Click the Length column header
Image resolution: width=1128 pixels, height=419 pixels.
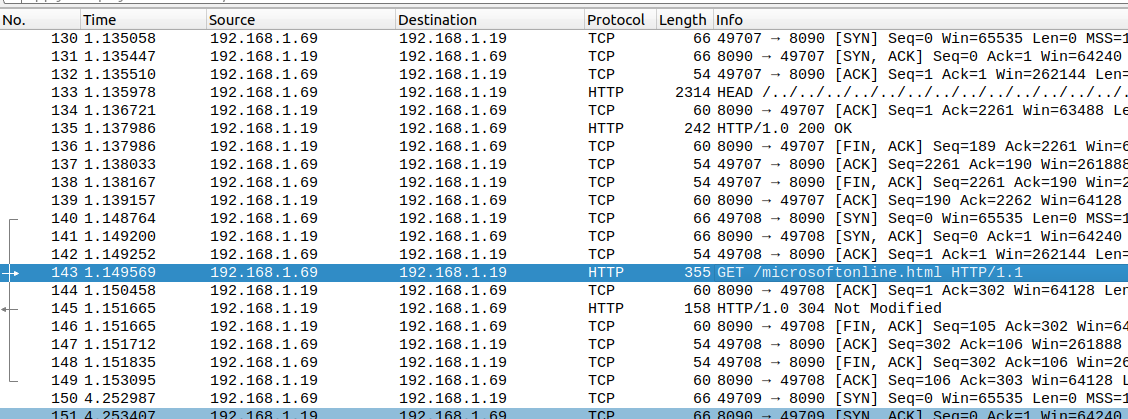(x=683, y=20)
